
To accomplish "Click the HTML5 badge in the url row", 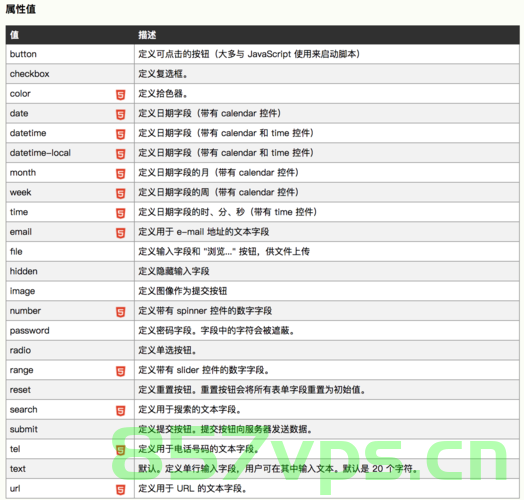I will [121, 489].
